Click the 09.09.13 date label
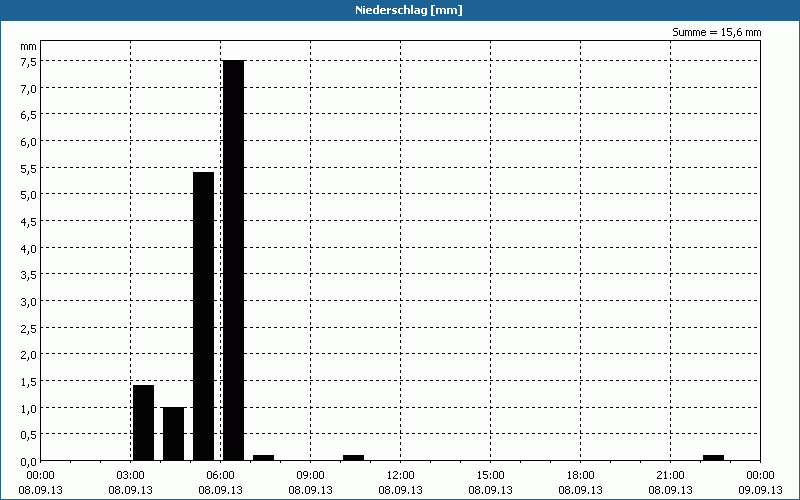This screenshot has width=800, height=500. pos(760,490)
